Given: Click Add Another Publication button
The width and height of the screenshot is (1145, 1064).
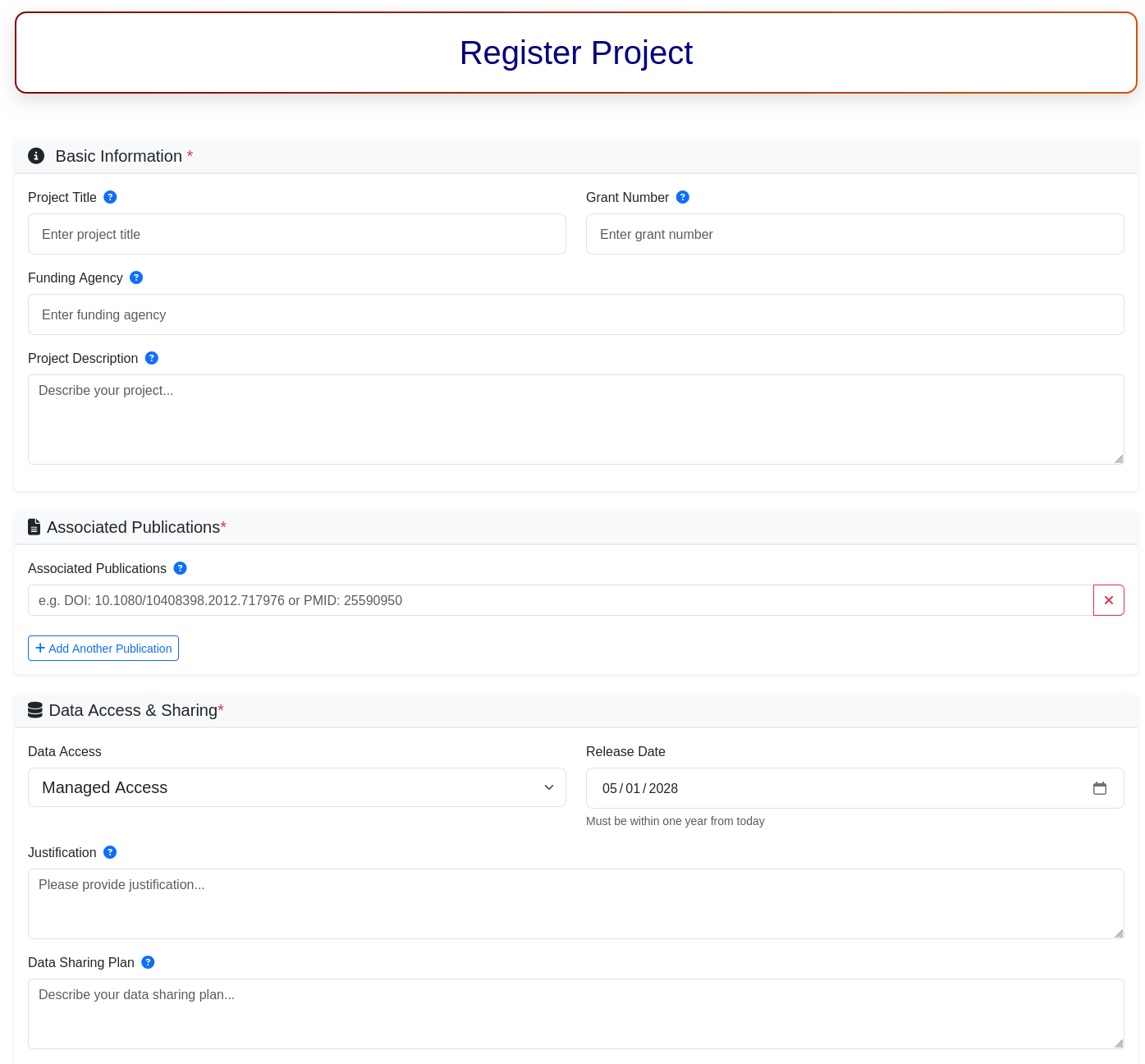Looking at the screenshot, I should [103, 648].
